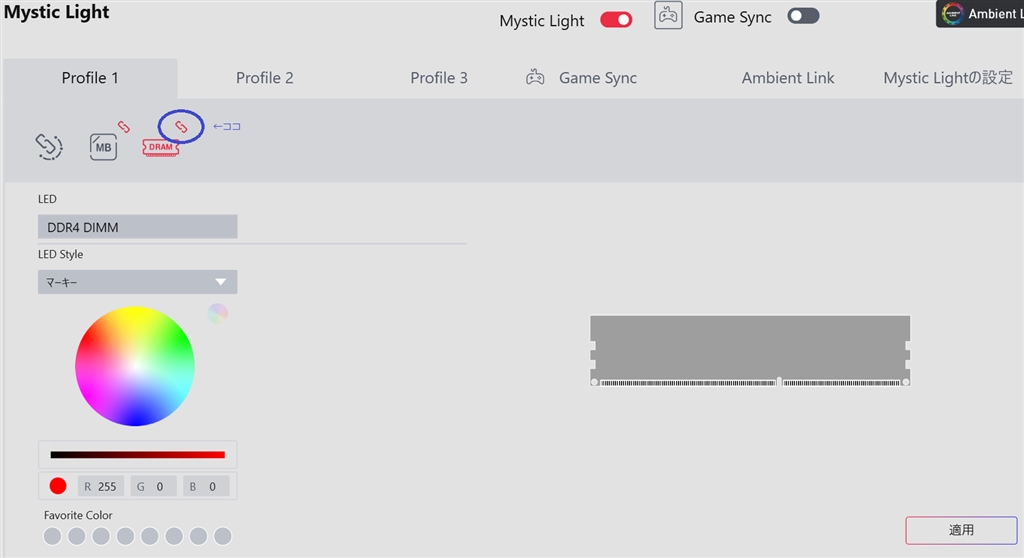Click the B value field

point(206,486)
